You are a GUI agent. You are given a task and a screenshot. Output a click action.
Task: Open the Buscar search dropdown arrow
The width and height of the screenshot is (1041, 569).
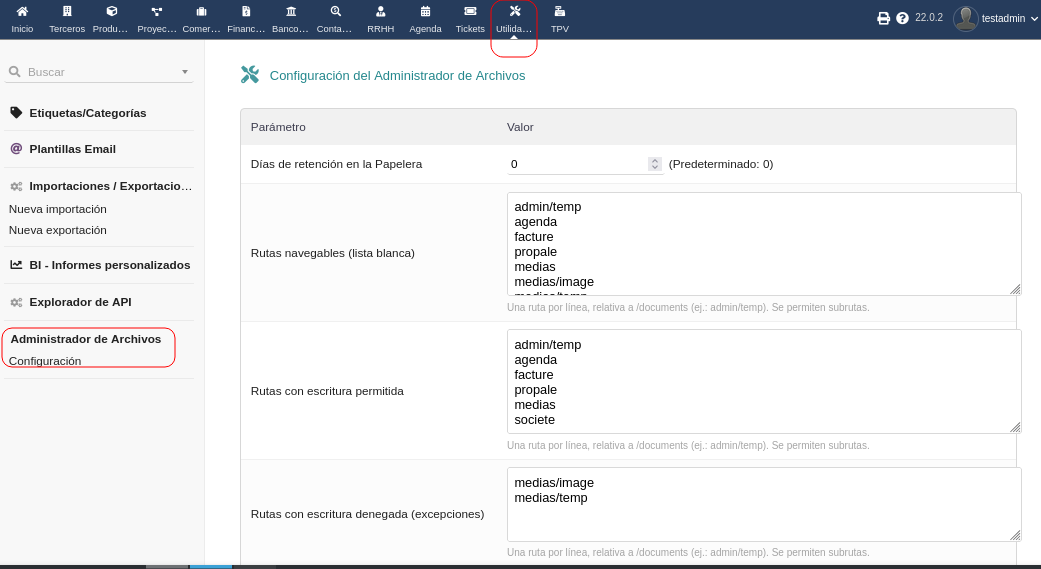[x=185, y=72]
